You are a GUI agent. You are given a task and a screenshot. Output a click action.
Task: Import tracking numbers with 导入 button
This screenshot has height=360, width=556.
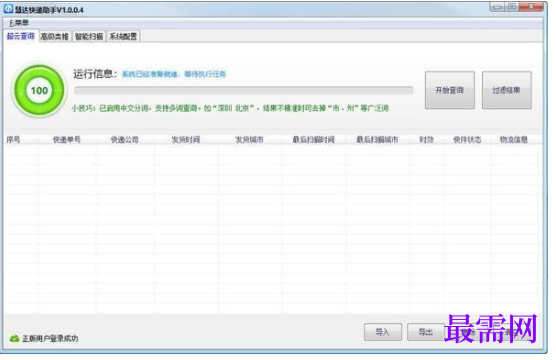[x=383, y=332]
